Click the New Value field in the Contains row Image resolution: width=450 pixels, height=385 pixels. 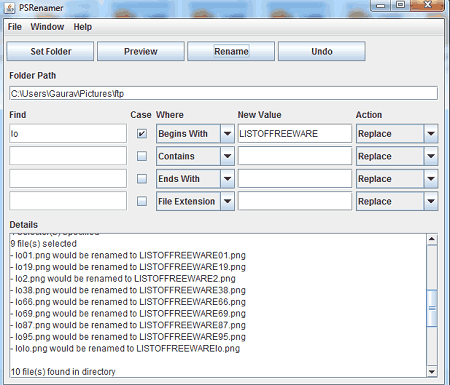coord(295,156)
